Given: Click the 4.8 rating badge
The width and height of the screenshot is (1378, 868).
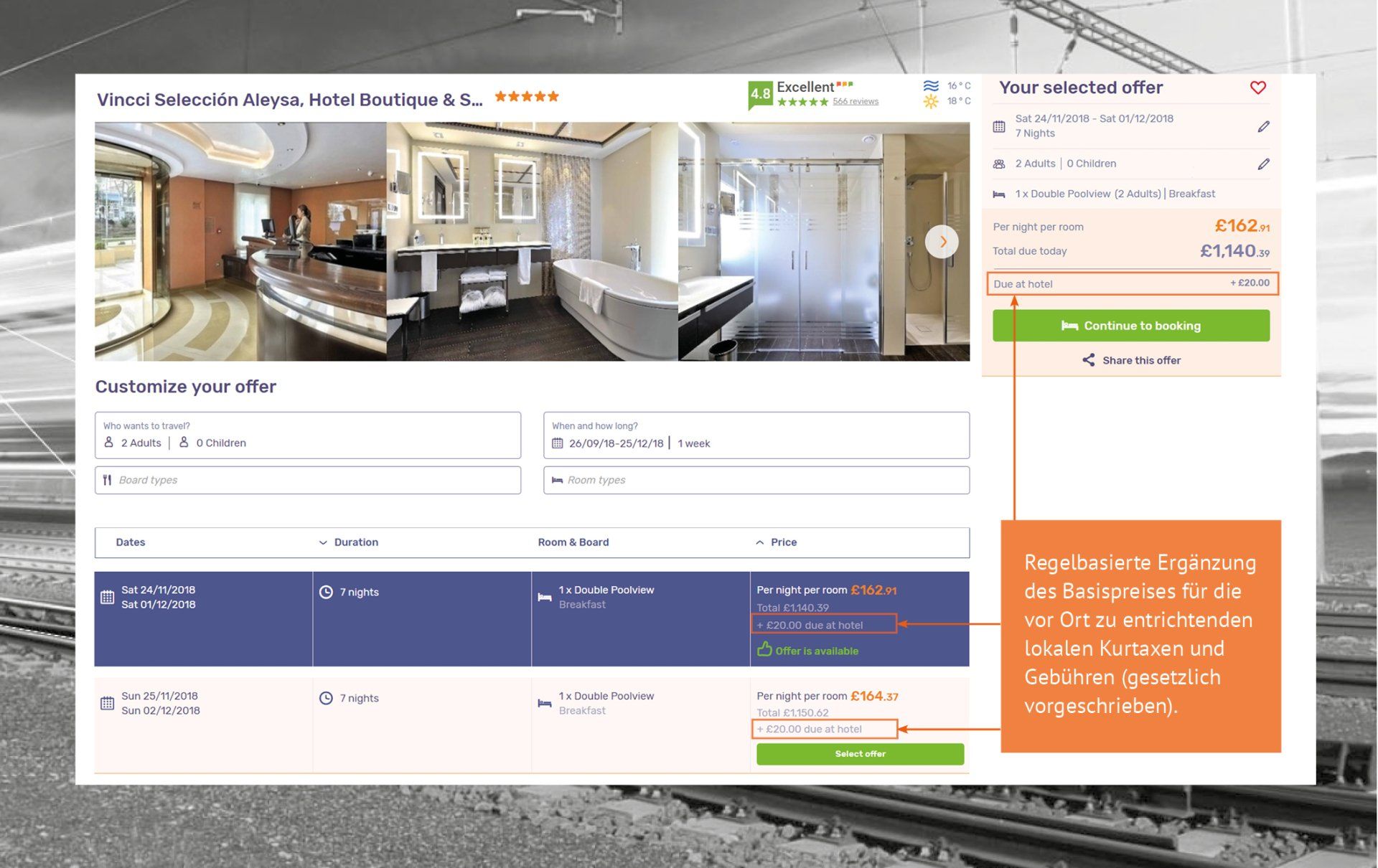Looking at the screenshot, I should pos(759,94).
